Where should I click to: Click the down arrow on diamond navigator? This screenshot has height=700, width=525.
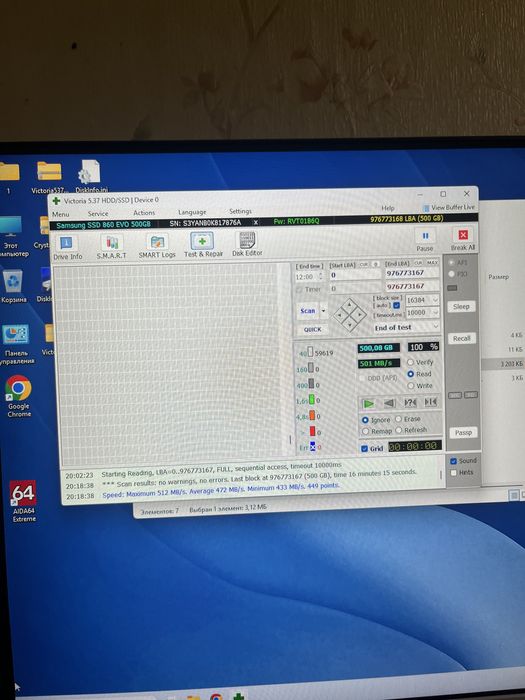tap(350, 325)
